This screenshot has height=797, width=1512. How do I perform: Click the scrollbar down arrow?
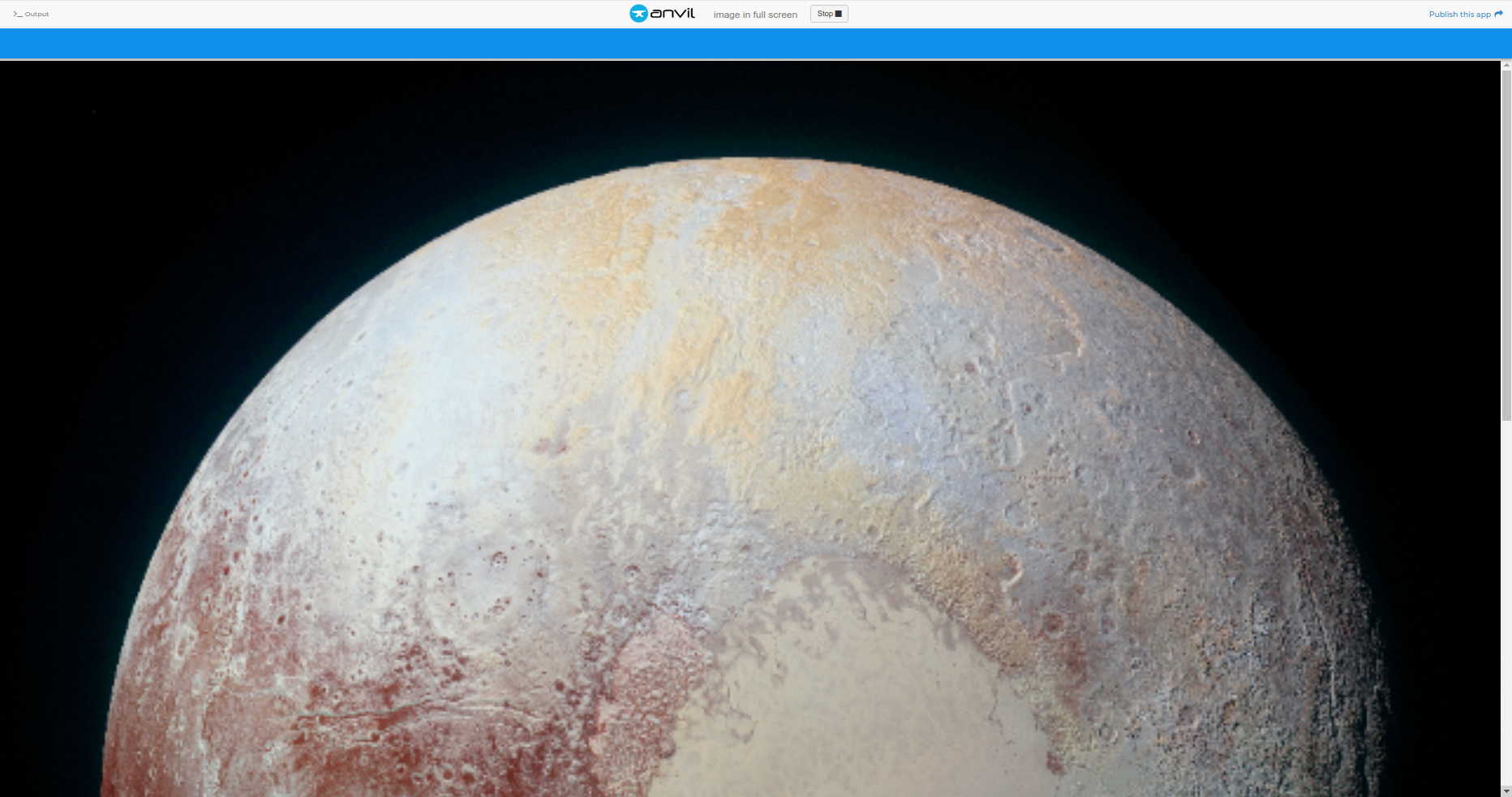click(x=1506, y=791)
